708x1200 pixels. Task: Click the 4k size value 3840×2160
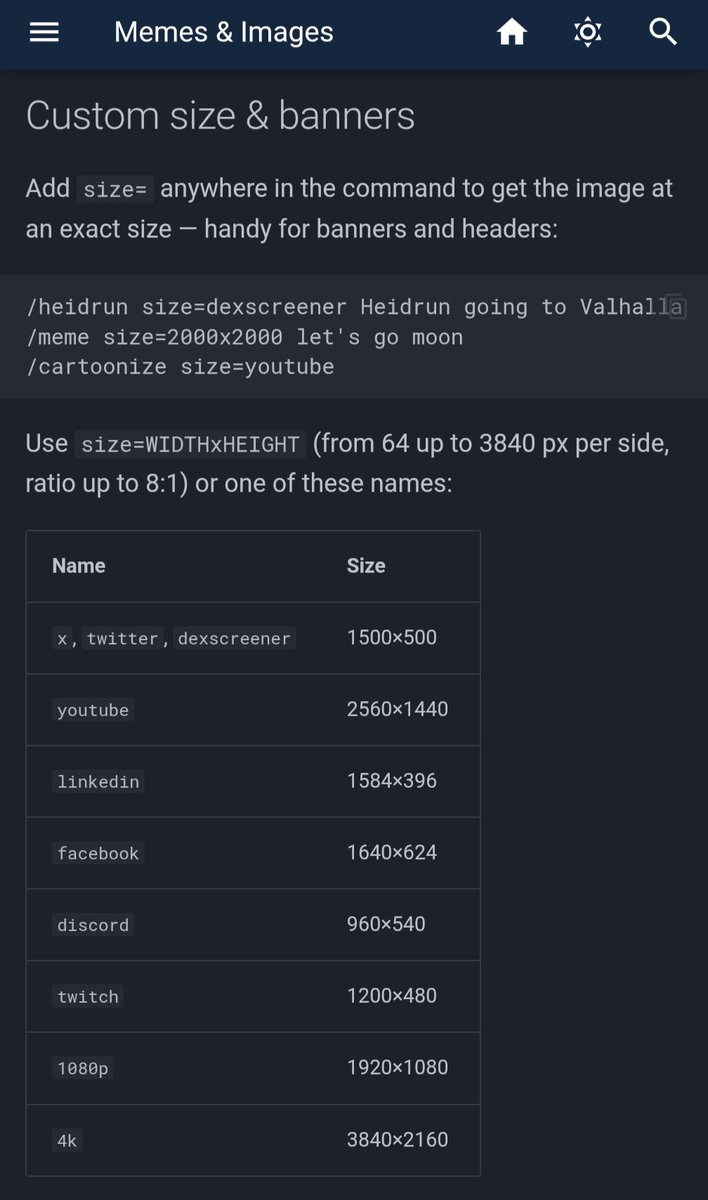pyautogui.click(x=397, y=1139)
